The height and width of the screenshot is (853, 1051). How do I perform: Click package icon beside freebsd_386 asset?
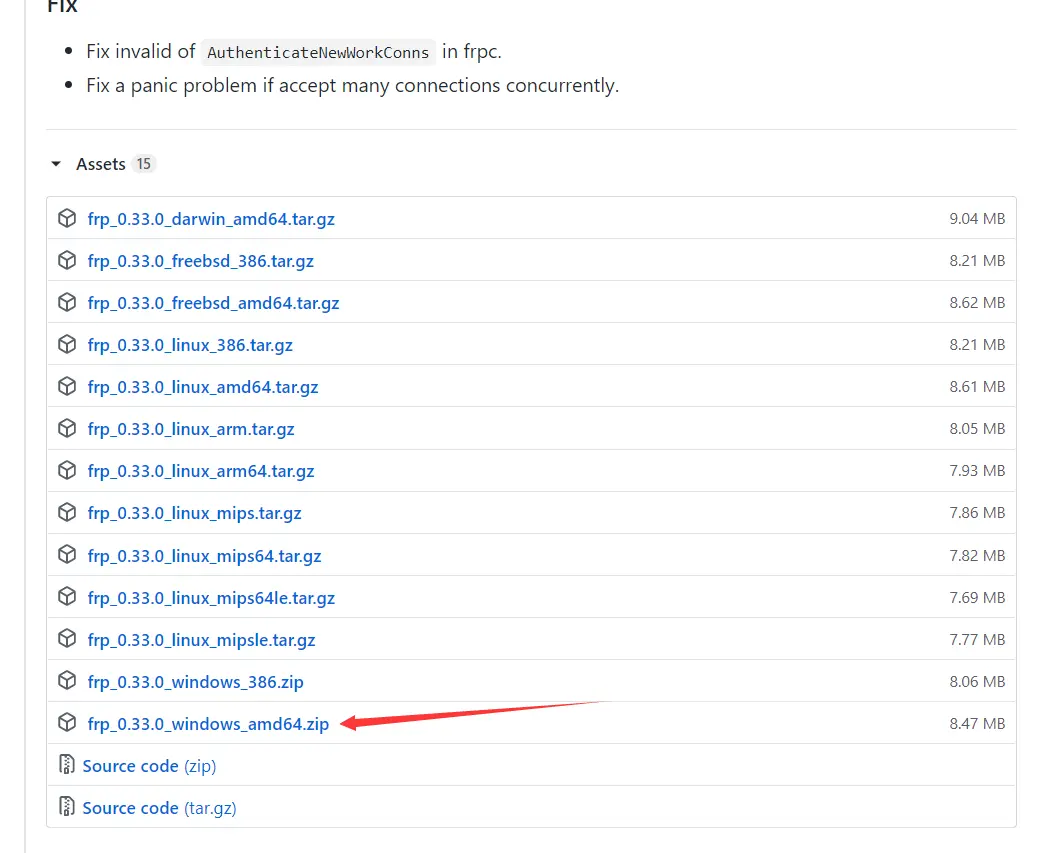pyautogui.click(x=67, y=260)
